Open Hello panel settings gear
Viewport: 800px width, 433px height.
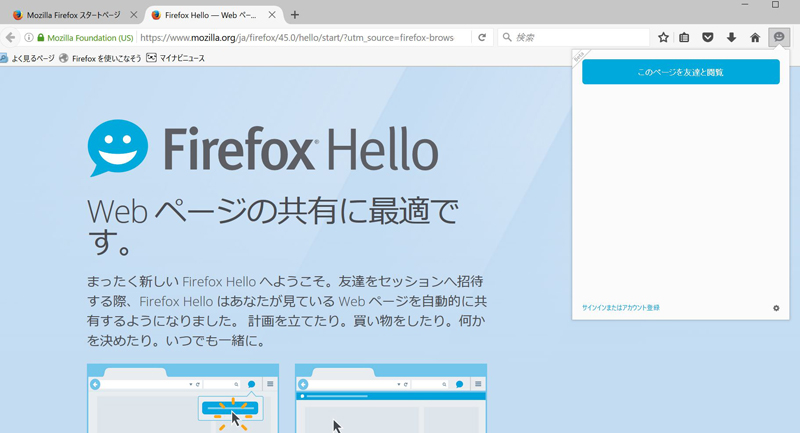click(x=776, y=308)
